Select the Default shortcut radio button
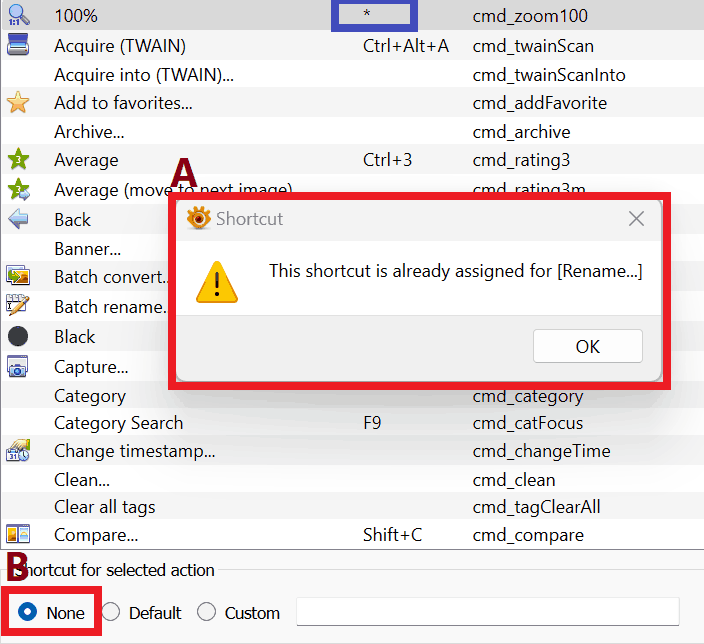Screen dimensions: 704x644 [110, 612]
